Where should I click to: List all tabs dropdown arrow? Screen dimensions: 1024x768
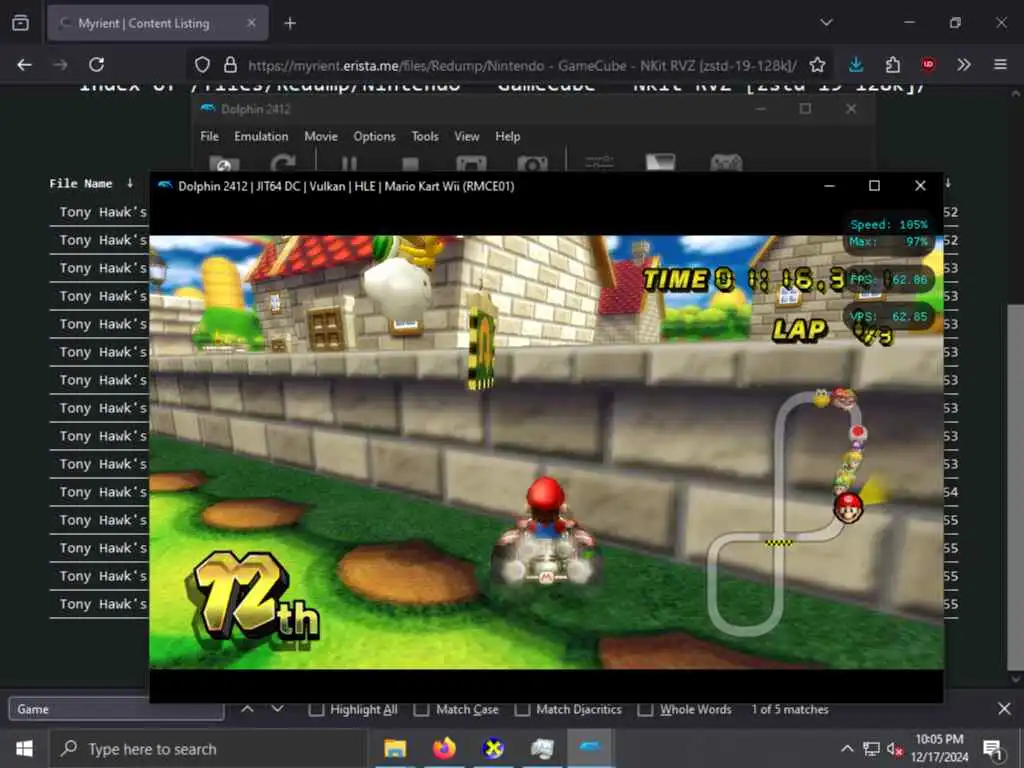(826, 23)
